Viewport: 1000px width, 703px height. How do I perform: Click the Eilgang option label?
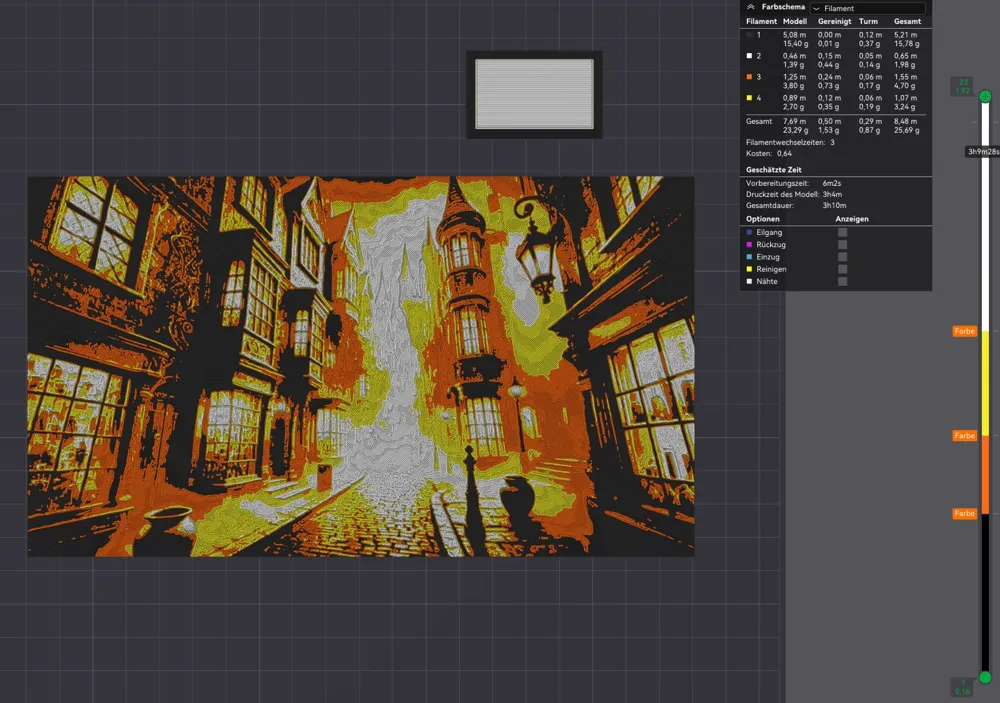[x=769, y=233]
